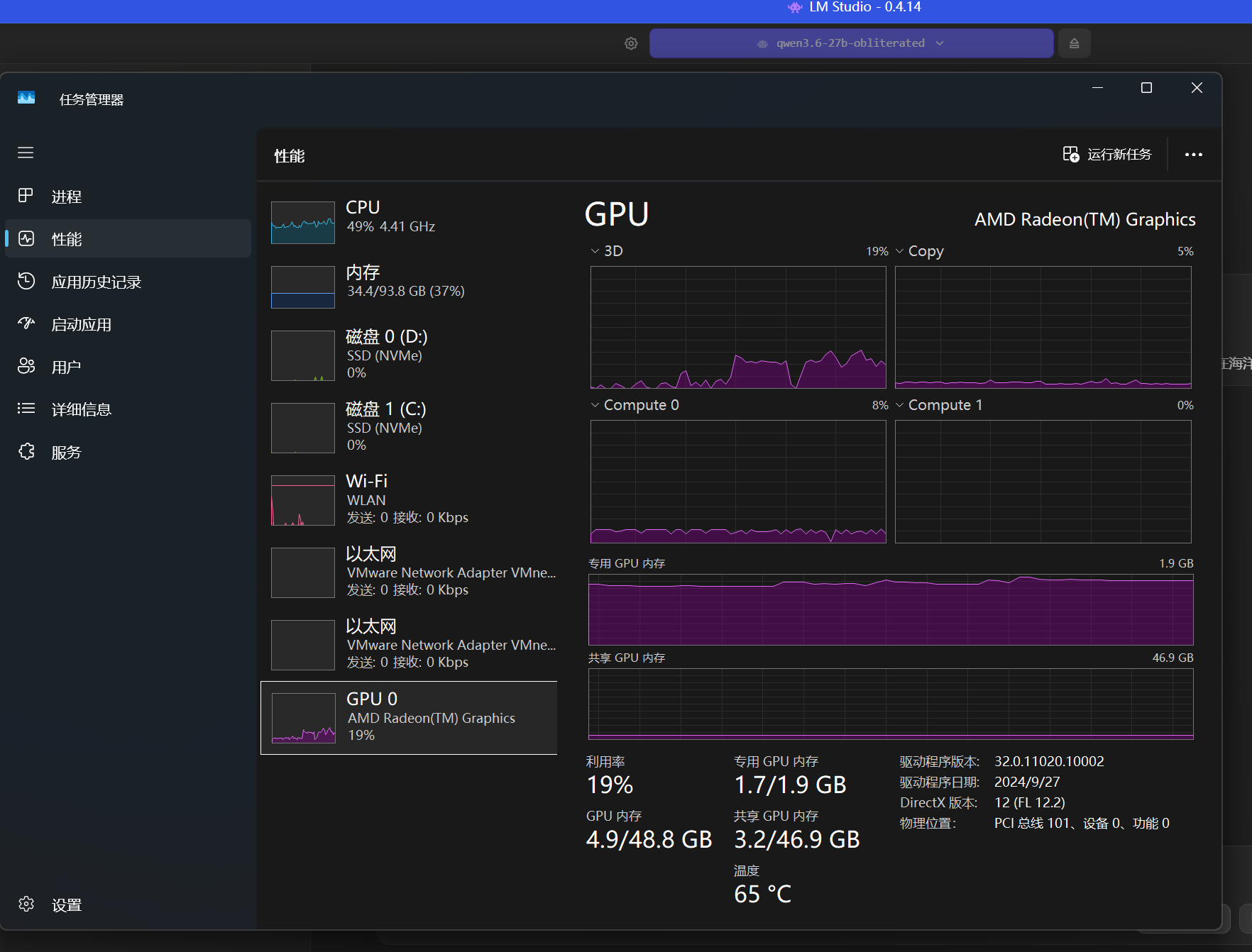Click the Copy engine utilization graph
The width and height of the screenshot is (1252, 952).
(1043, 328)
